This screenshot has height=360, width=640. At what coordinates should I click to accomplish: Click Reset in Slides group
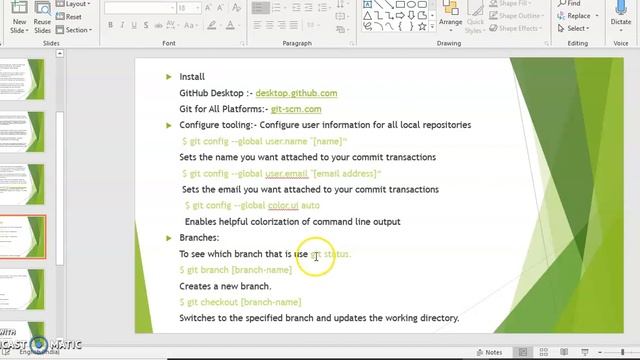(69, 17)
